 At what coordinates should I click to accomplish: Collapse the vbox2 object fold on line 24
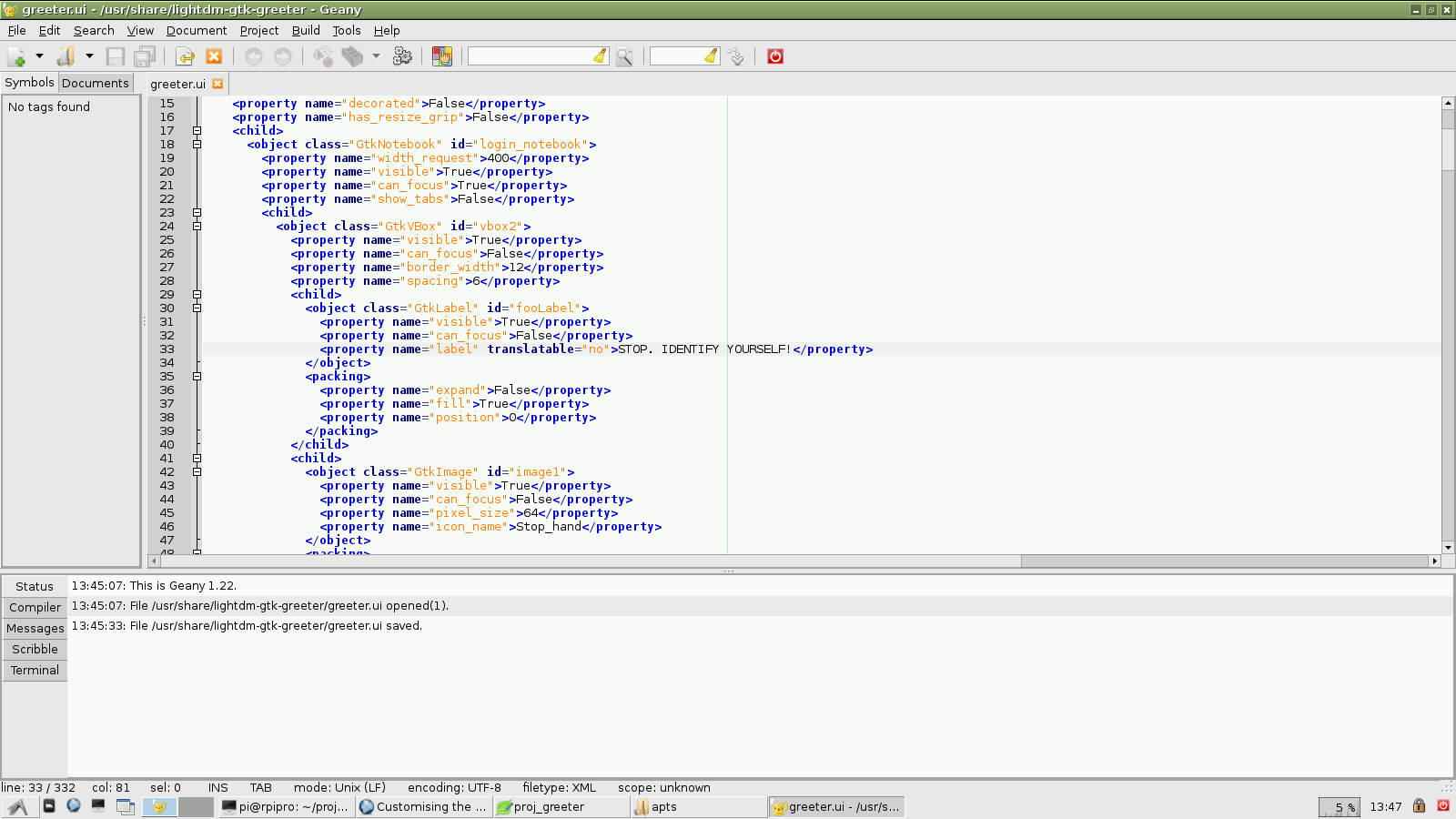pyautogui.click(x=197, y=227)
